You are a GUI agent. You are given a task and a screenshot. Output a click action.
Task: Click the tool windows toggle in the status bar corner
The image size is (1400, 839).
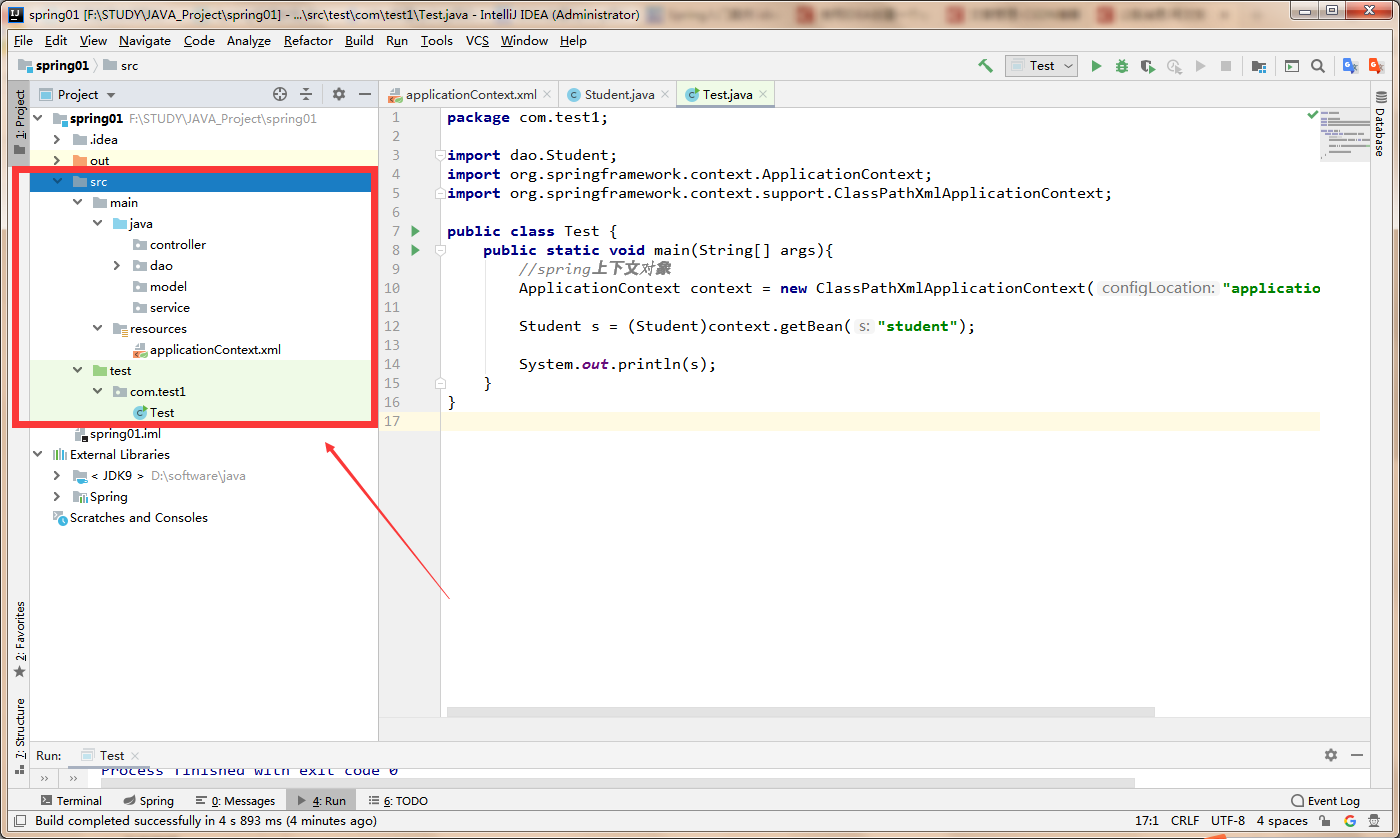point(20,821)
